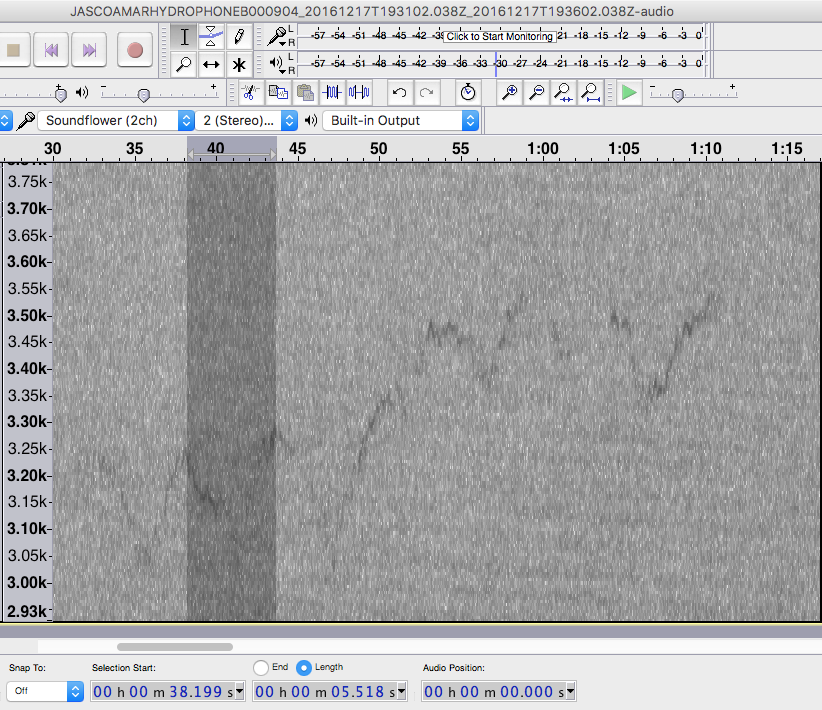822x710 pixels.
Task: Open the Snap To dropdown
Action: [x=45, y=691]
